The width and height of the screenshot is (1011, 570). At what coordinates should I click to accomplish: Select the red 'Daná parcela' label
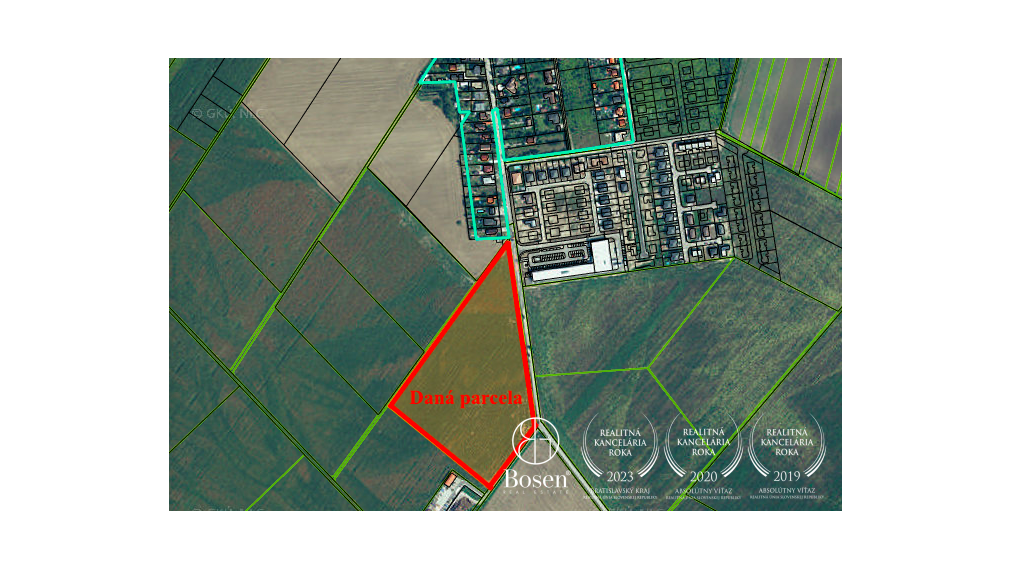click(x=465, y=398)
